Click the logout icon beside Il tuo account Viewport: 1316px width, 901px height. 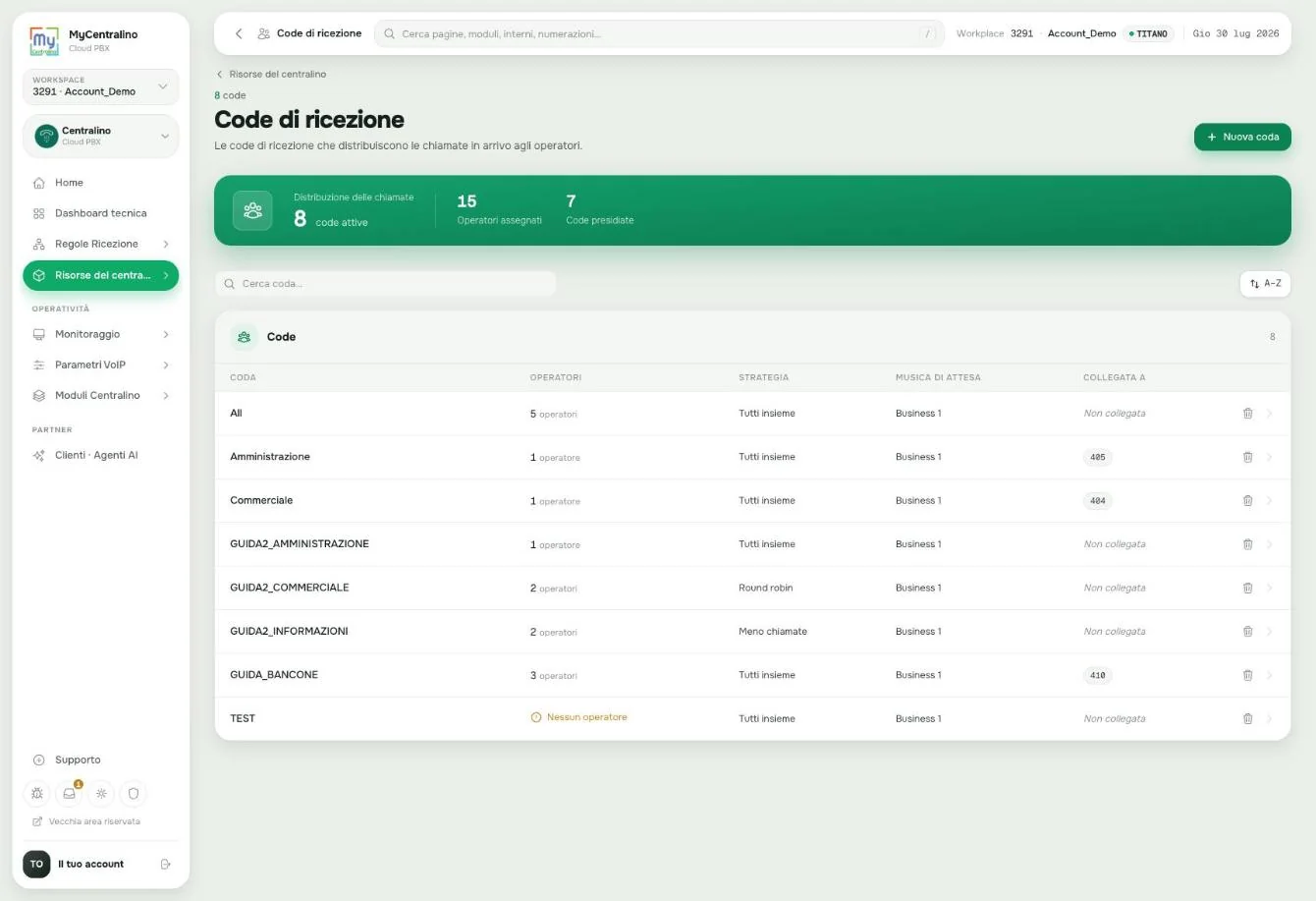pos(165,864)
